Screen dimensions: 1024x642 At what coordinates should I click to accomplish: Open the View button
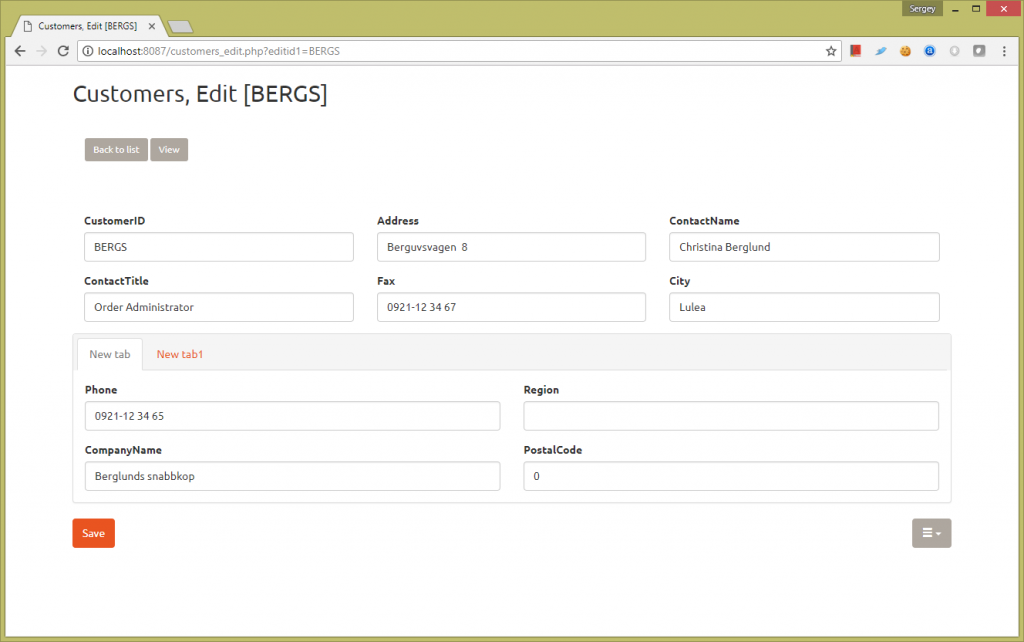coord(168,149)
